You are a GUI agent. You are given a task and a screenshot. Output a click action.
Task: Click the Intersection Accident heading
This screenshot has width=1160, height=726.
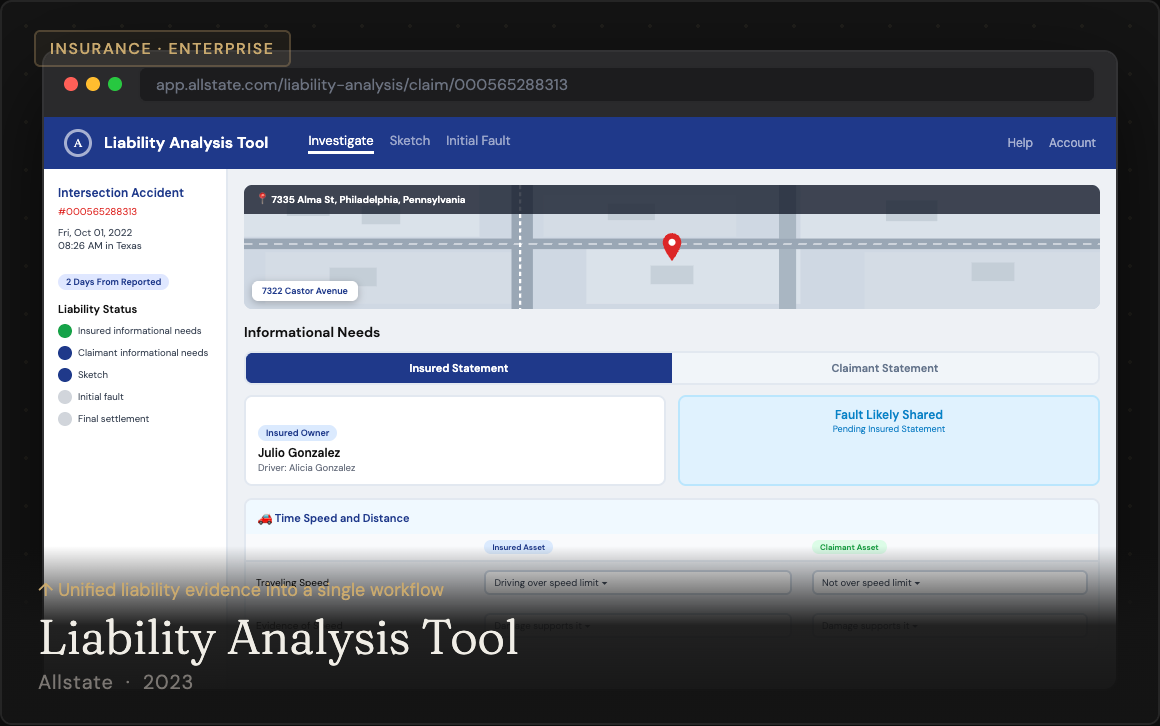pos(121,192)
